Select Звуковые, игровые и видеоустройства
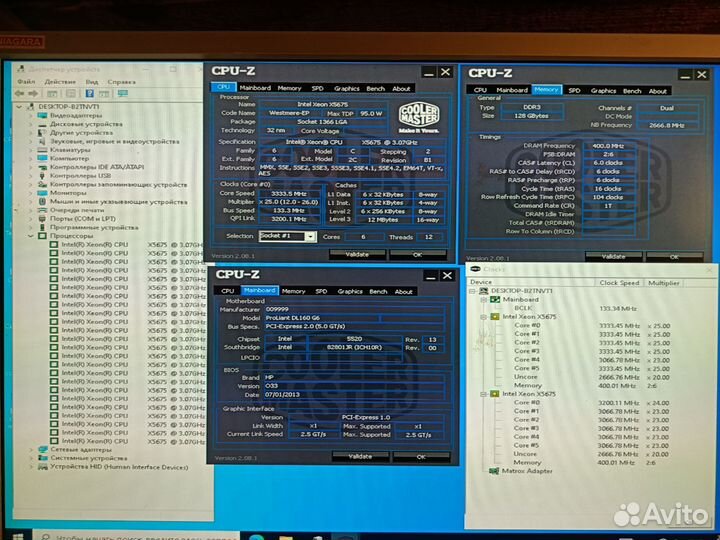 [115, 141]
